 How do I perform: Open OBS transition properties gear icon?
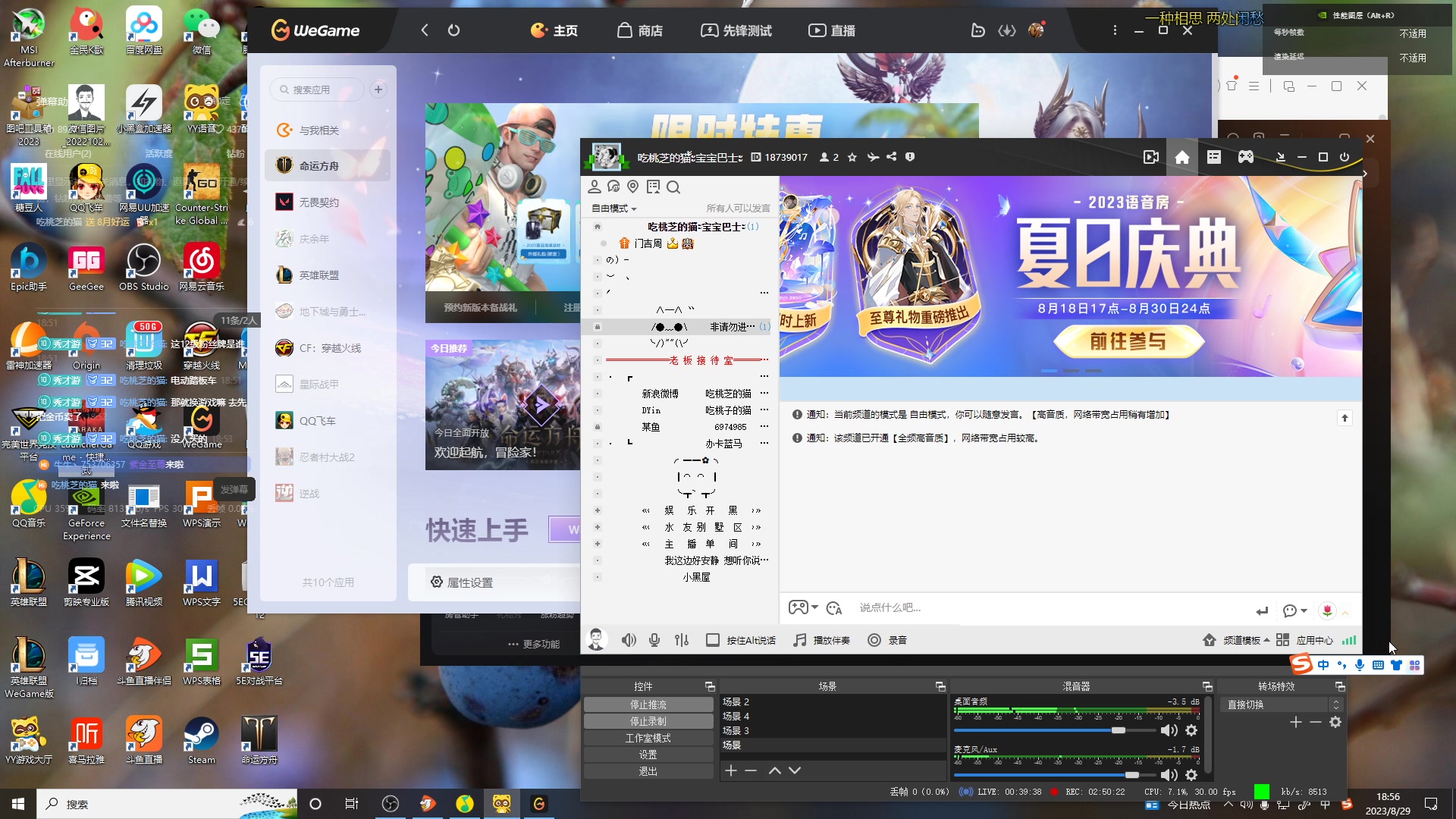[1335, 722]
